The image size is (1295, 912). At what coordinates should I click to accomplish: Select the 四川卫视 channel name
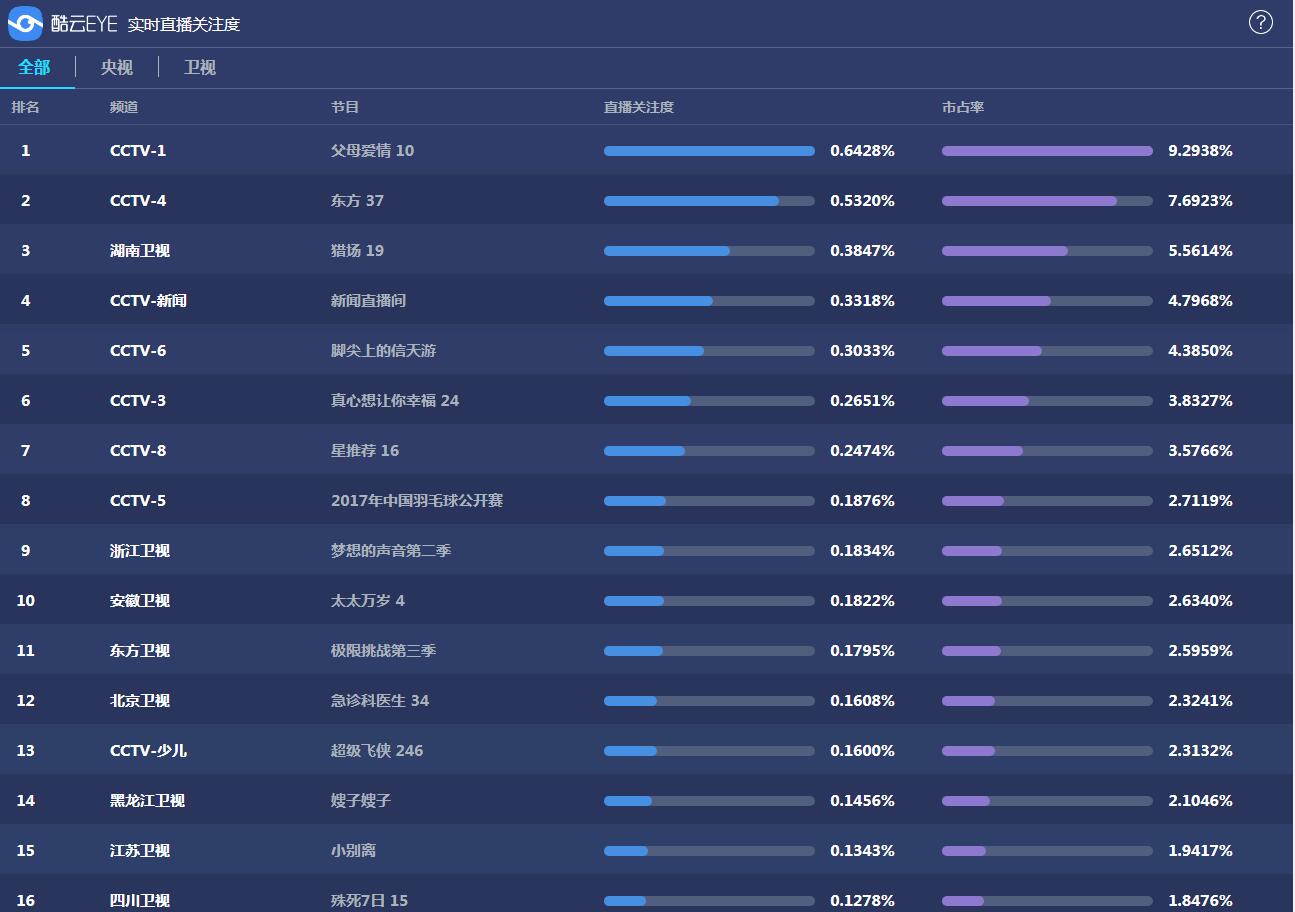coord(140,901)
